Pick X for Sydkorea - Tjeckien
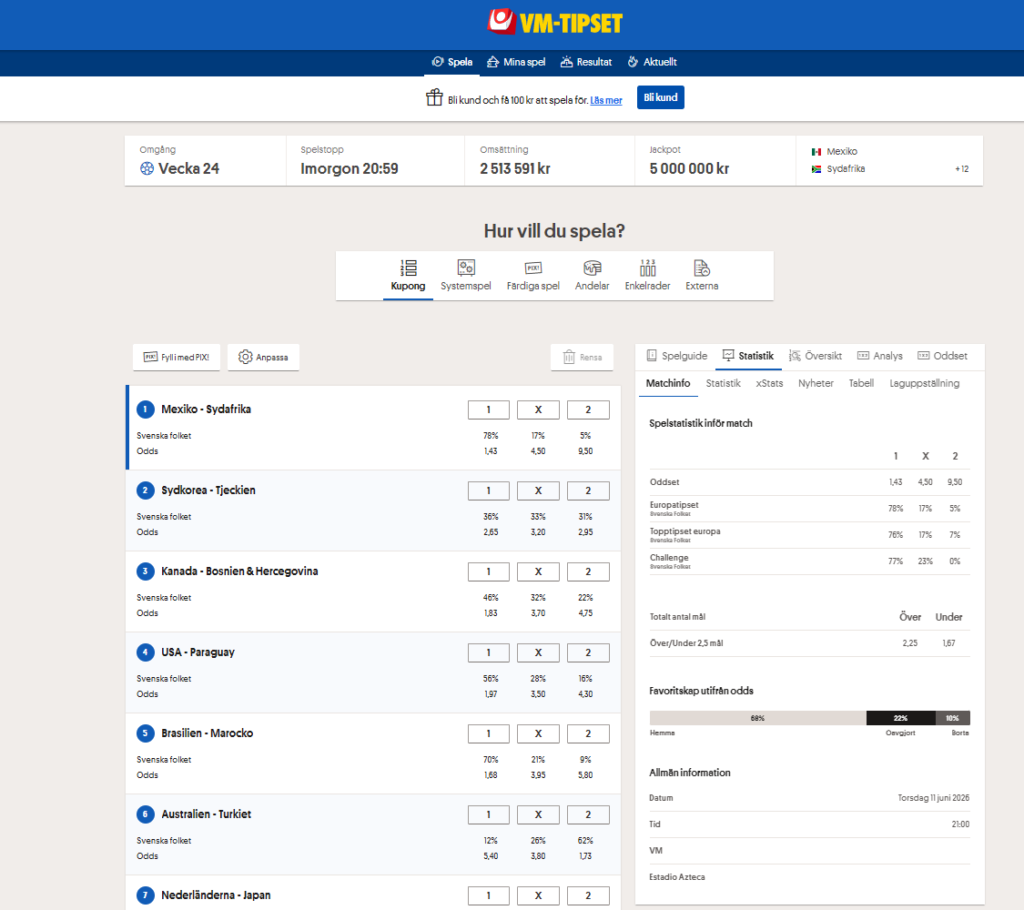 click(538, 491)
